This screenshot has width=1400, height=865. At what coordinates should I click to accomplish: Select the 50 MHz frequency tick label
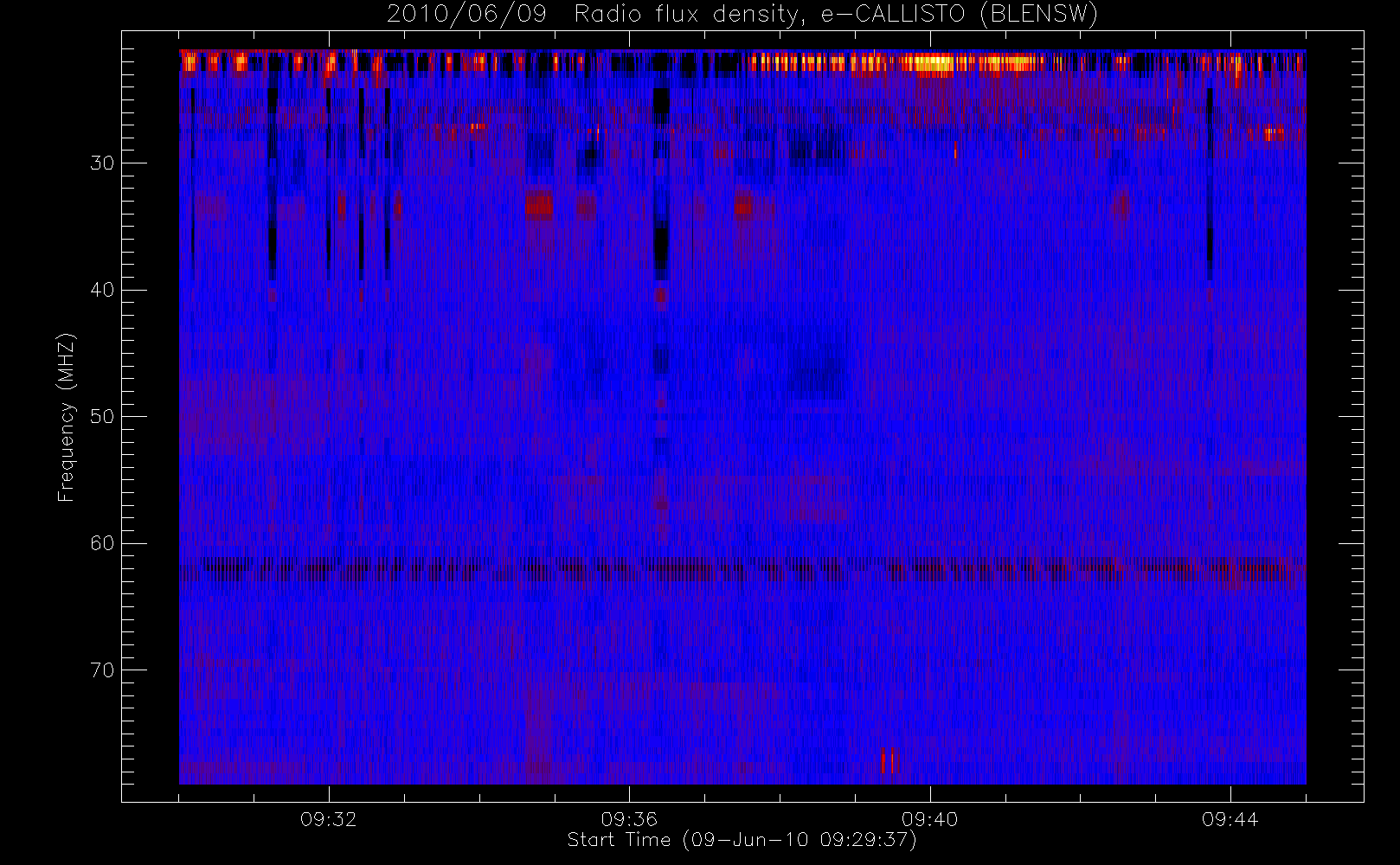click(x=102, y=416)
